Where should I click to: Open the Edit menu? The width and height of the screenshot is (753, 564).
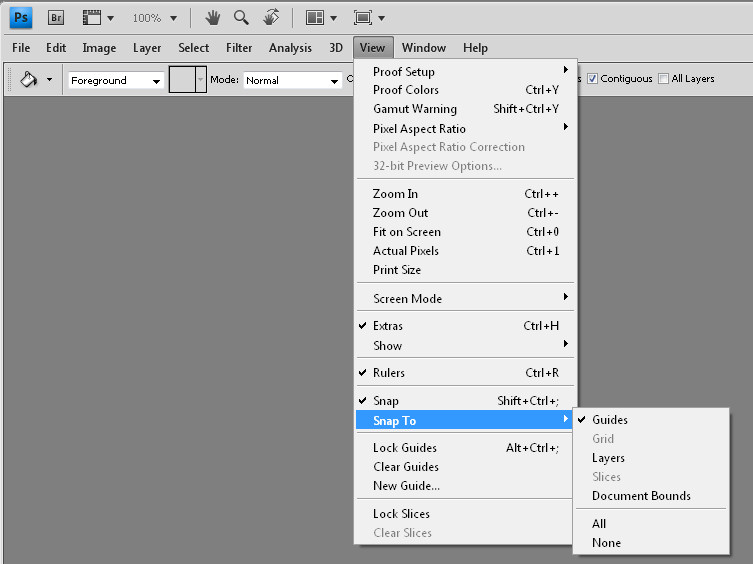tap(56, 48)
